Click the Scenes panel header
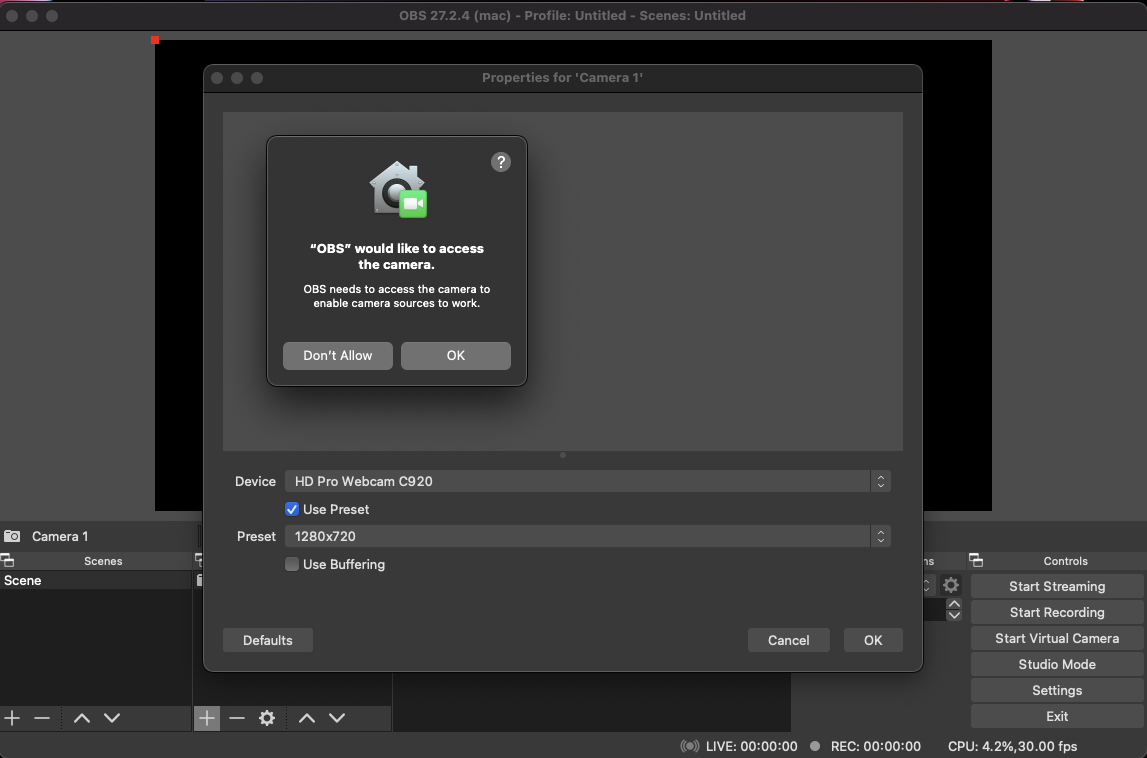The image size is (1147, 758). (103, 561)
